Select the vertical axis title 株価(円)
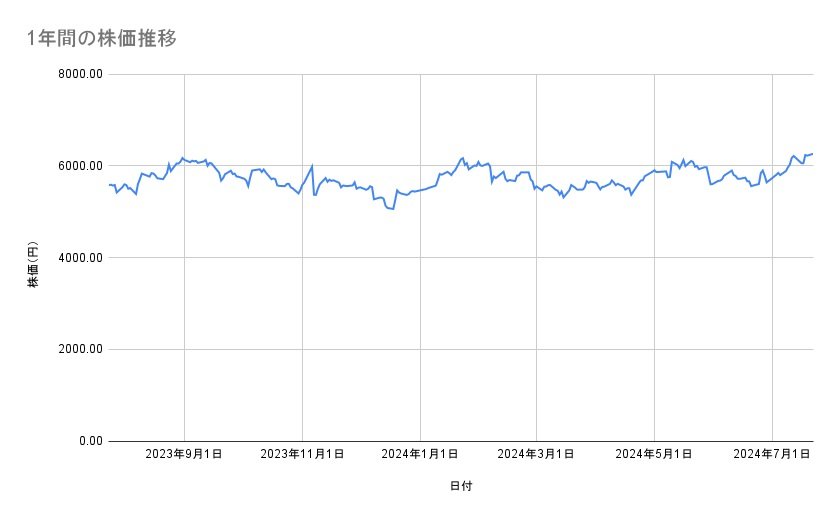The height and width of the screenshot is (519, 839). (33, 265)
